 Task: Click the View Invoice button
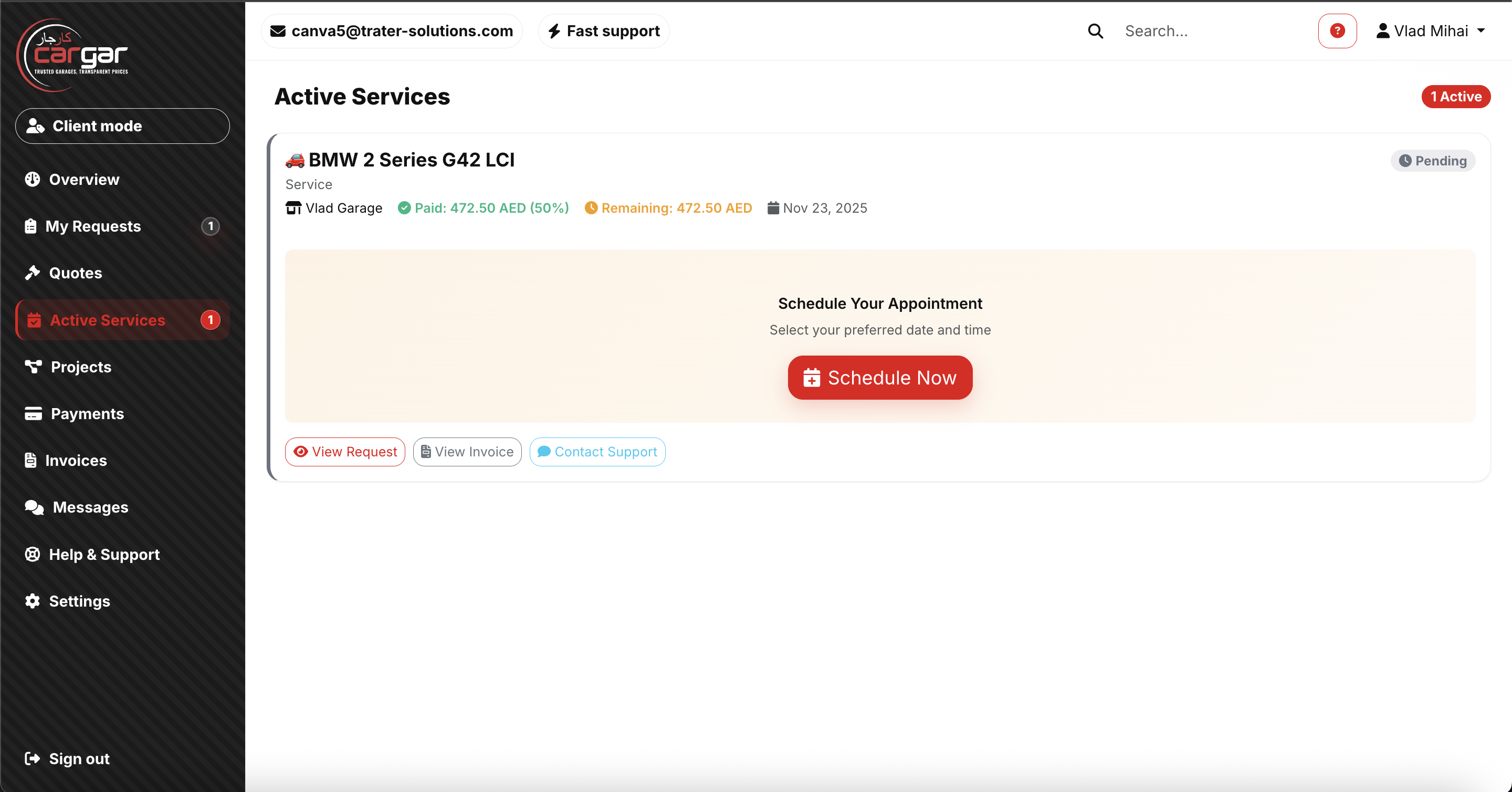pos(467,452)
